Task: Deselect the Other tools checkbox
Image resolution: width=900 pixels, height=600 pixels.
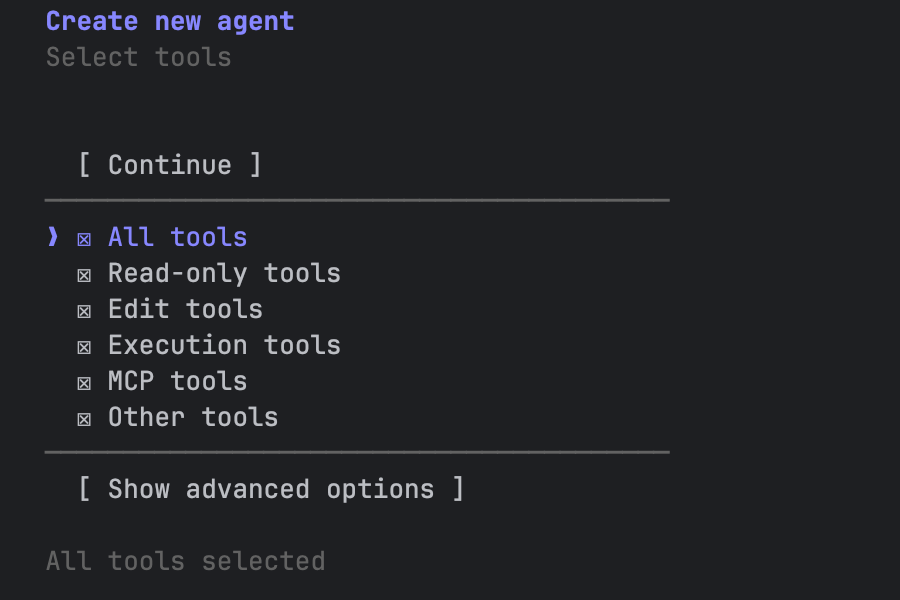Action: pos(84,419)
